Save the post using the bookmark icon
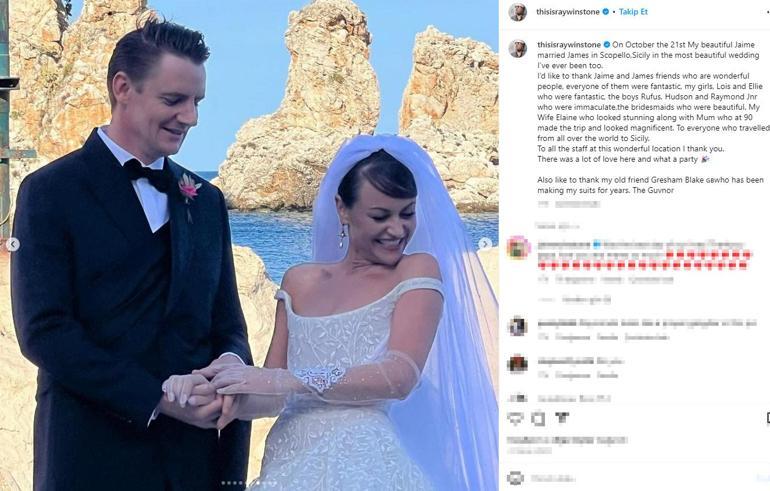Image resolution: width=770 pixels, height=491 pixels. (x=767, y=418)
